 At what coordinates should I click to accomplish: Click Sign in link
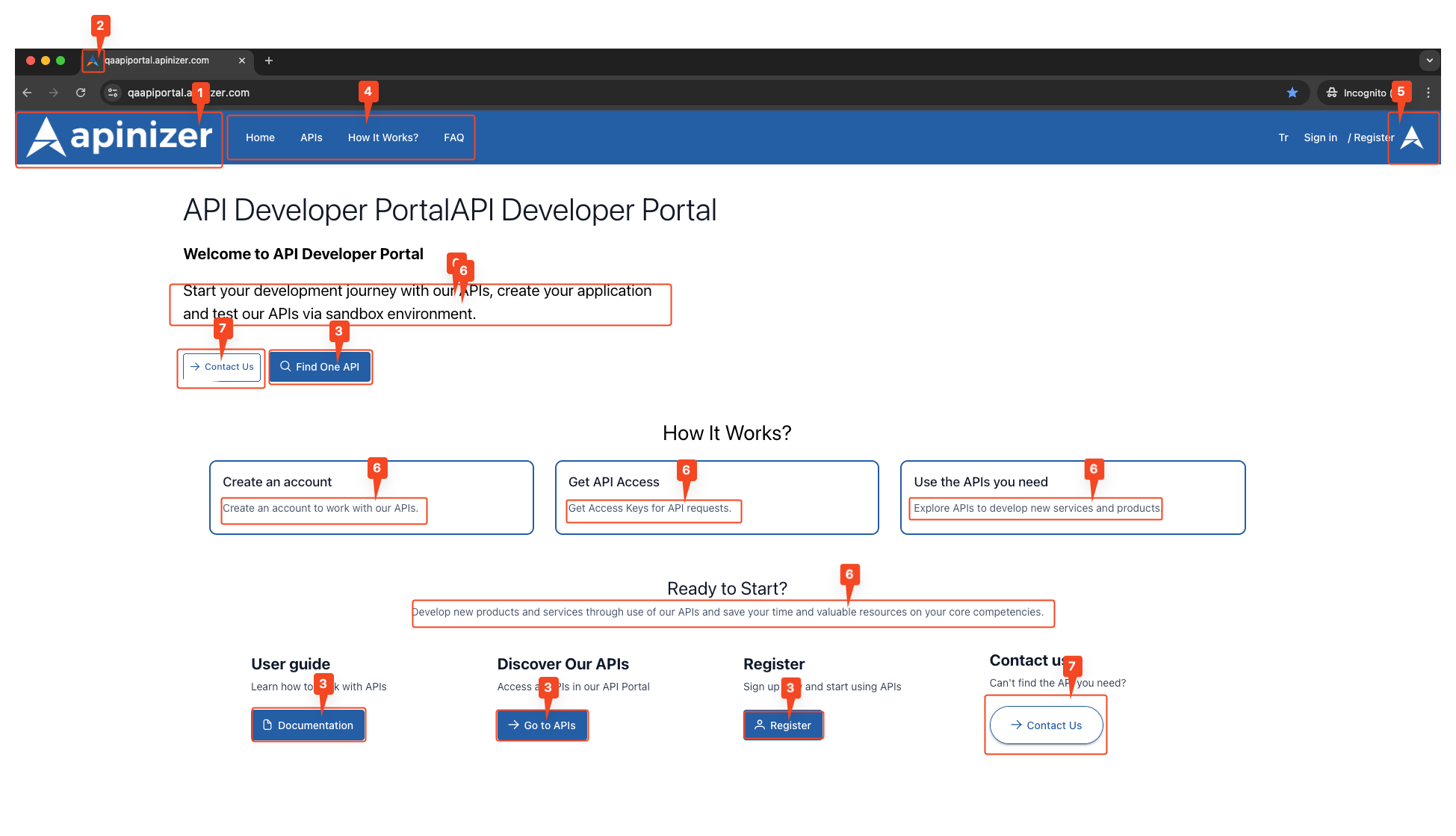(x=1320, y=137)
